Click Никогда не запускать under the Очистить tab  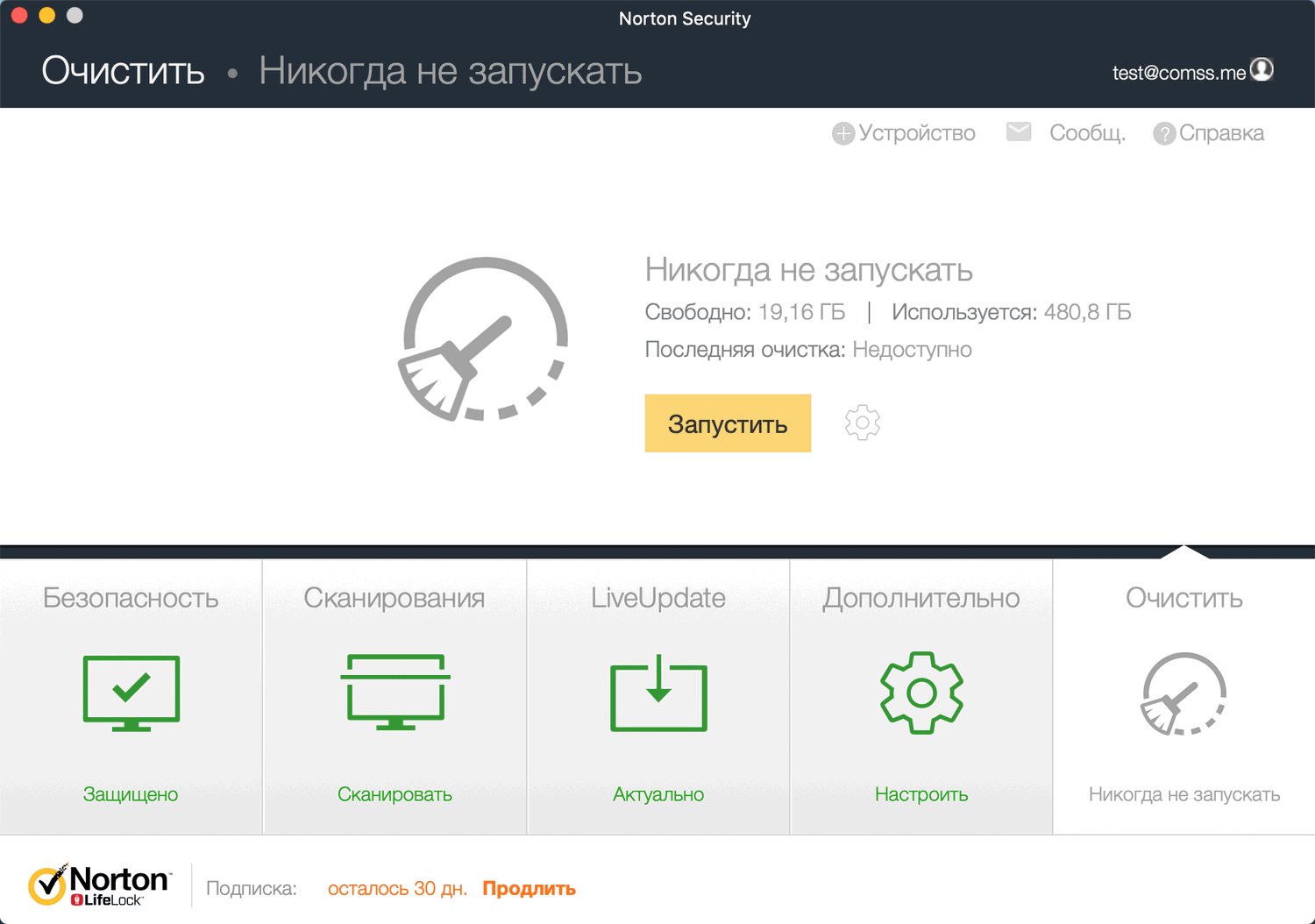(x=1184, y=794)
